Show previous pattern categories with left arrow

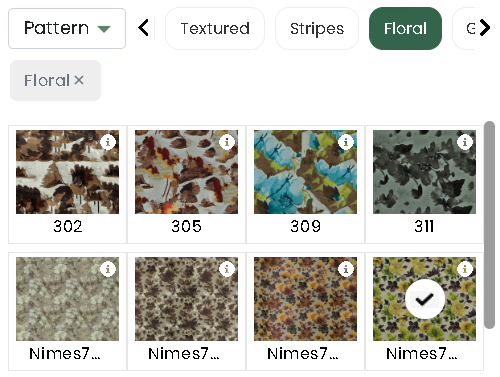click(144, 28)
